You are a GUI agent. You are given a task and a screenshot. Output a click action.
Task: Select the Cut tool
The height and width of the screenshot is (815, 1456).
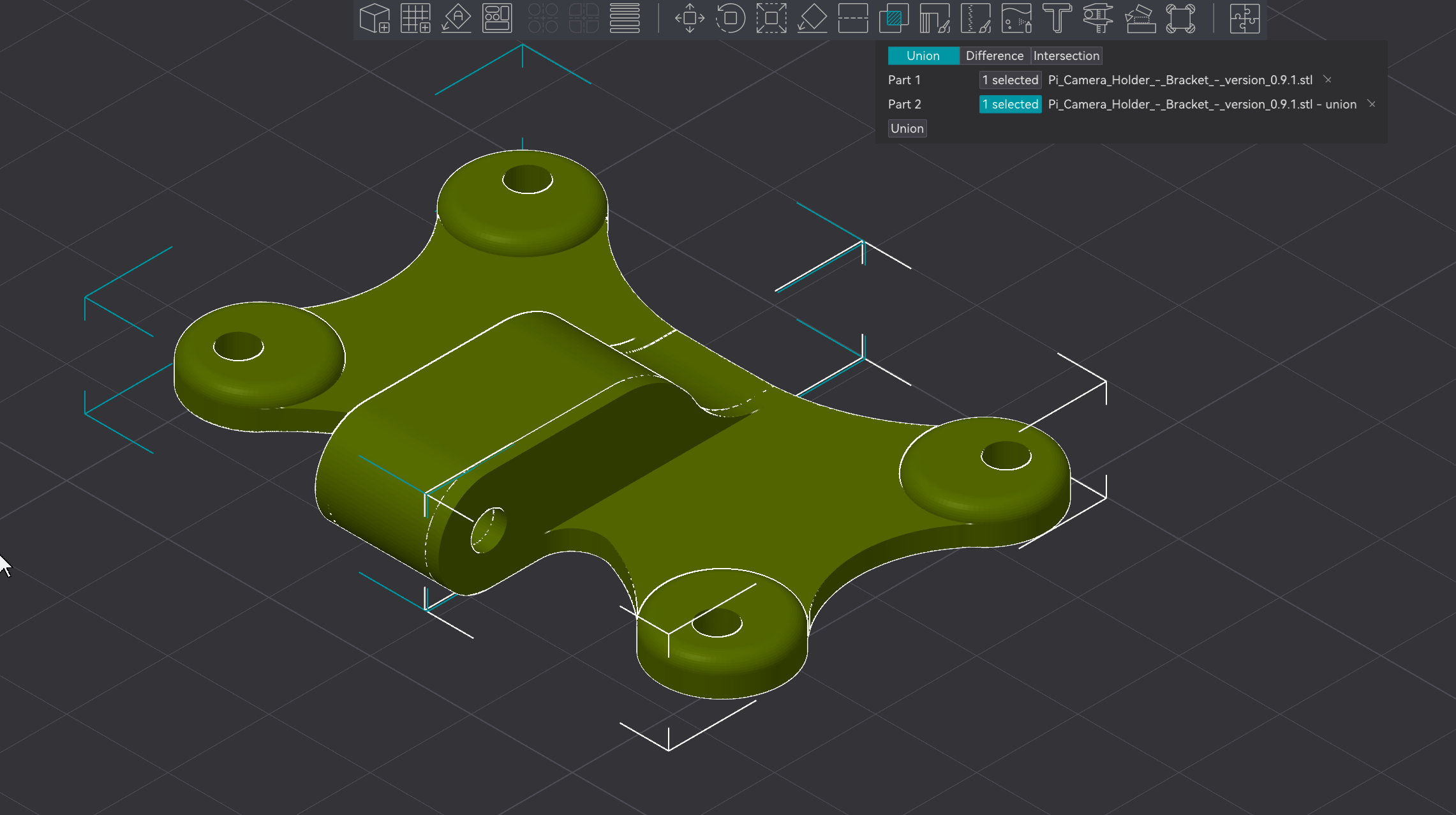pyautogui.click(x=853, y=19)
